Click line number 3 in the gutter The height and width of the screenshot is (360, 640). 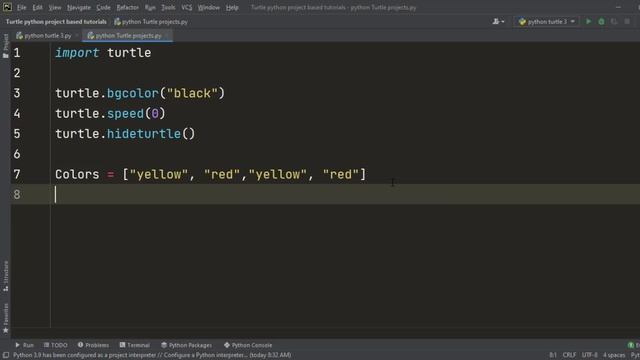pyautogui.click(x=17, y=93)
